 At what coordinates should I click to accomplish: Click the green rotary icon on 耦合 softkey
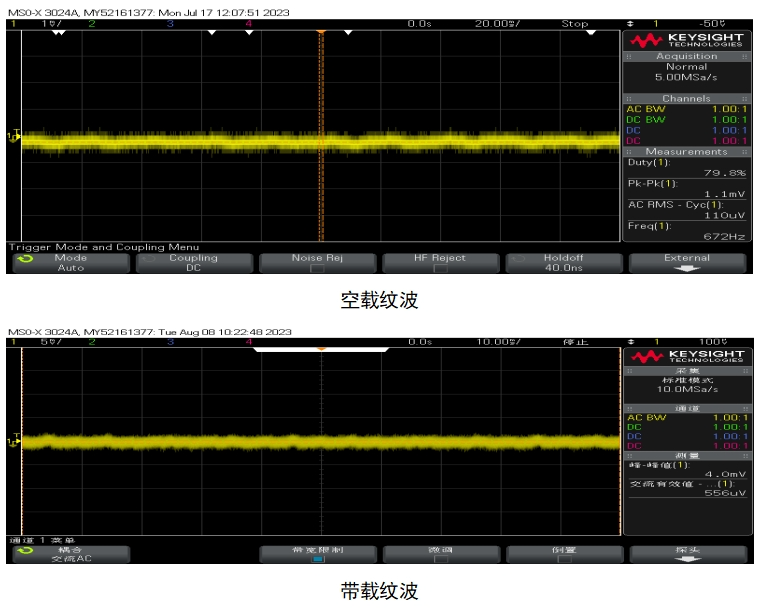25,551
